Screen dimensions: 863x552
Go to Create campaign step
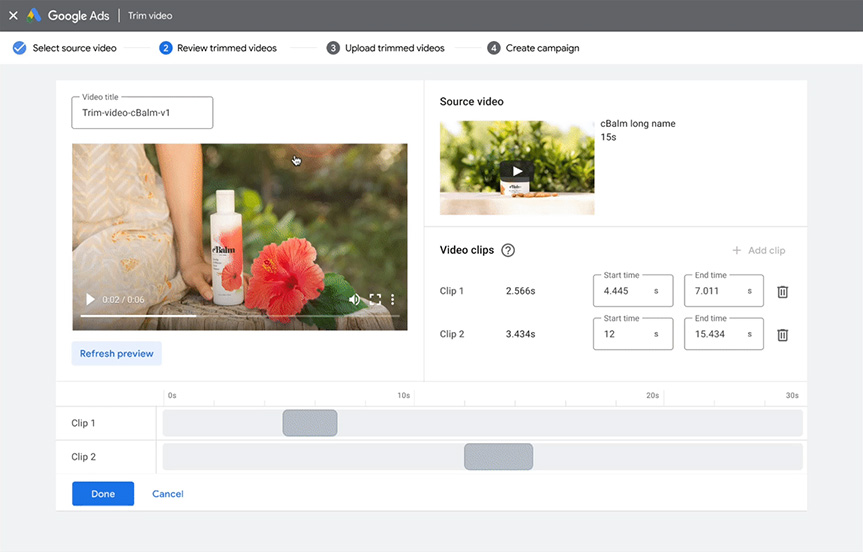533,48
